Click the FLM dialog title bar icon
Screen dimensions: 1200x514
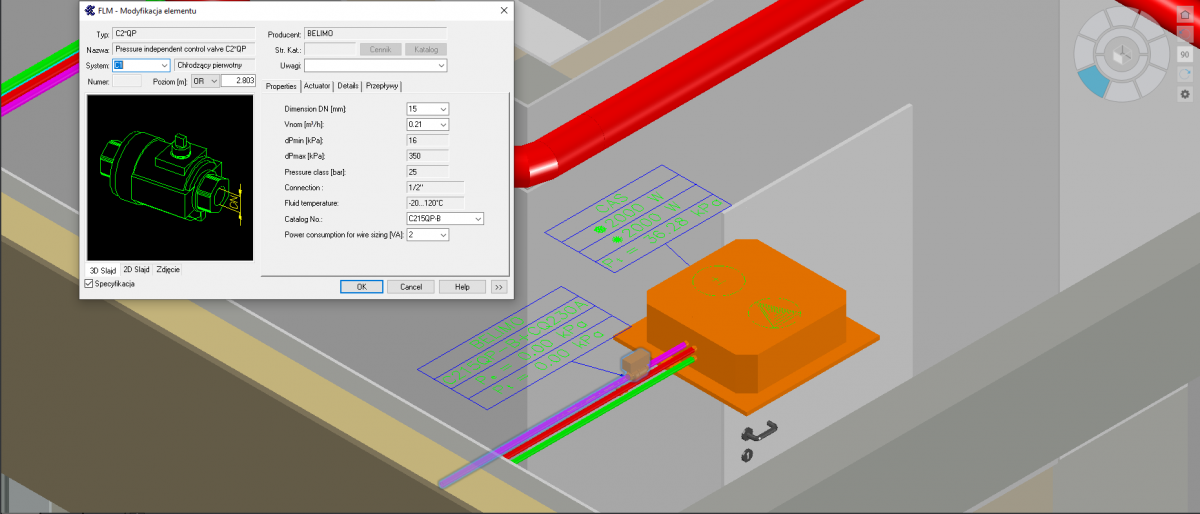(89, 11)
